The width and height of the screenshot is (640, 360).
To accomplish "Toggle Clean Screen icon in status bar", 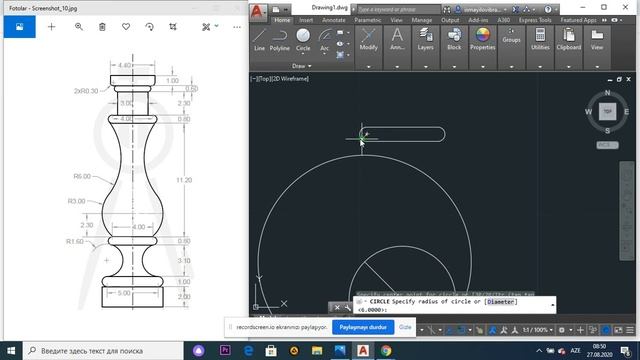I will pos(619,330).
